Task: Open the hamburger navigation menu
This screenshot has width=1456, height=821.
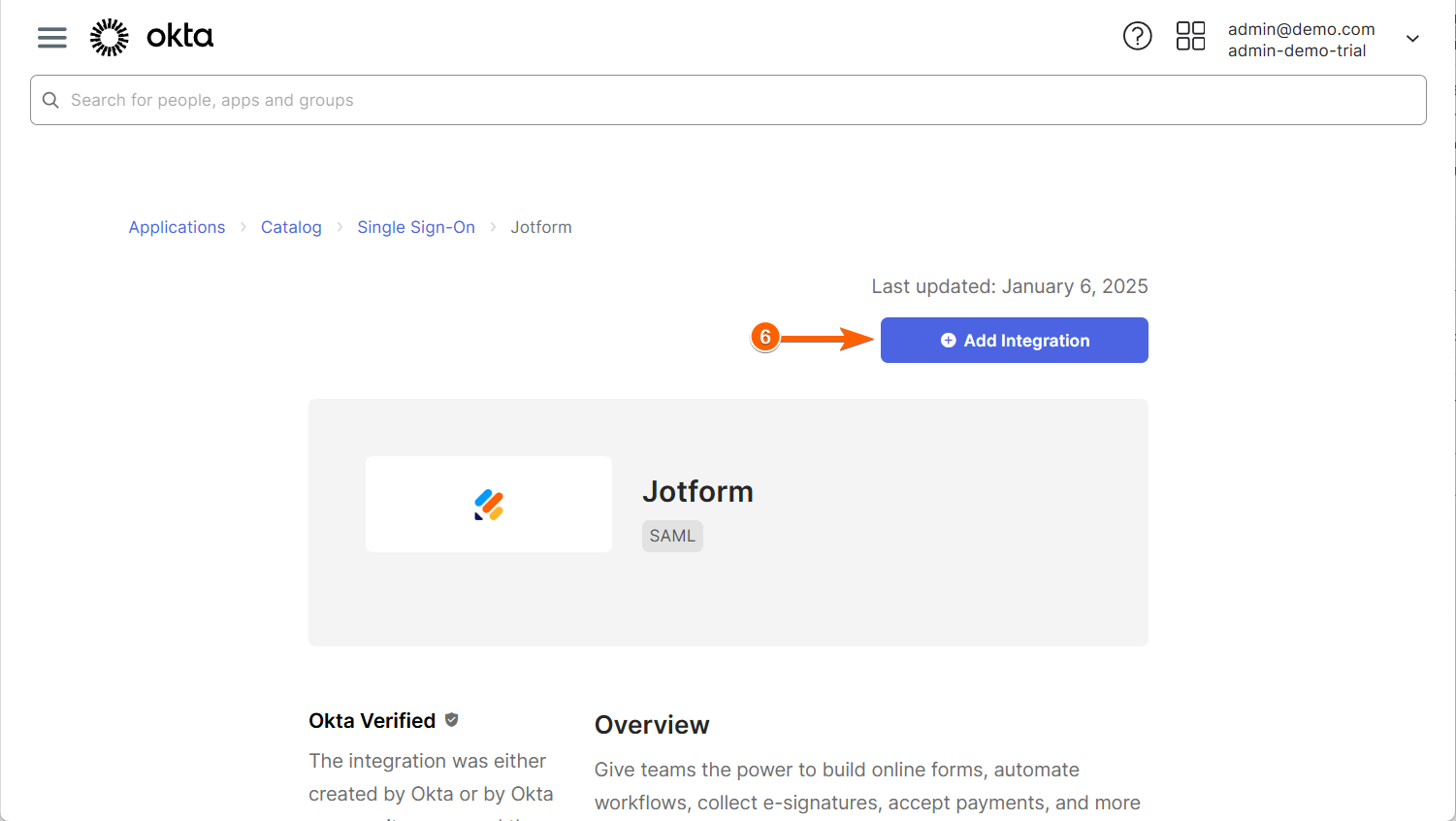Action: point(52,38)
